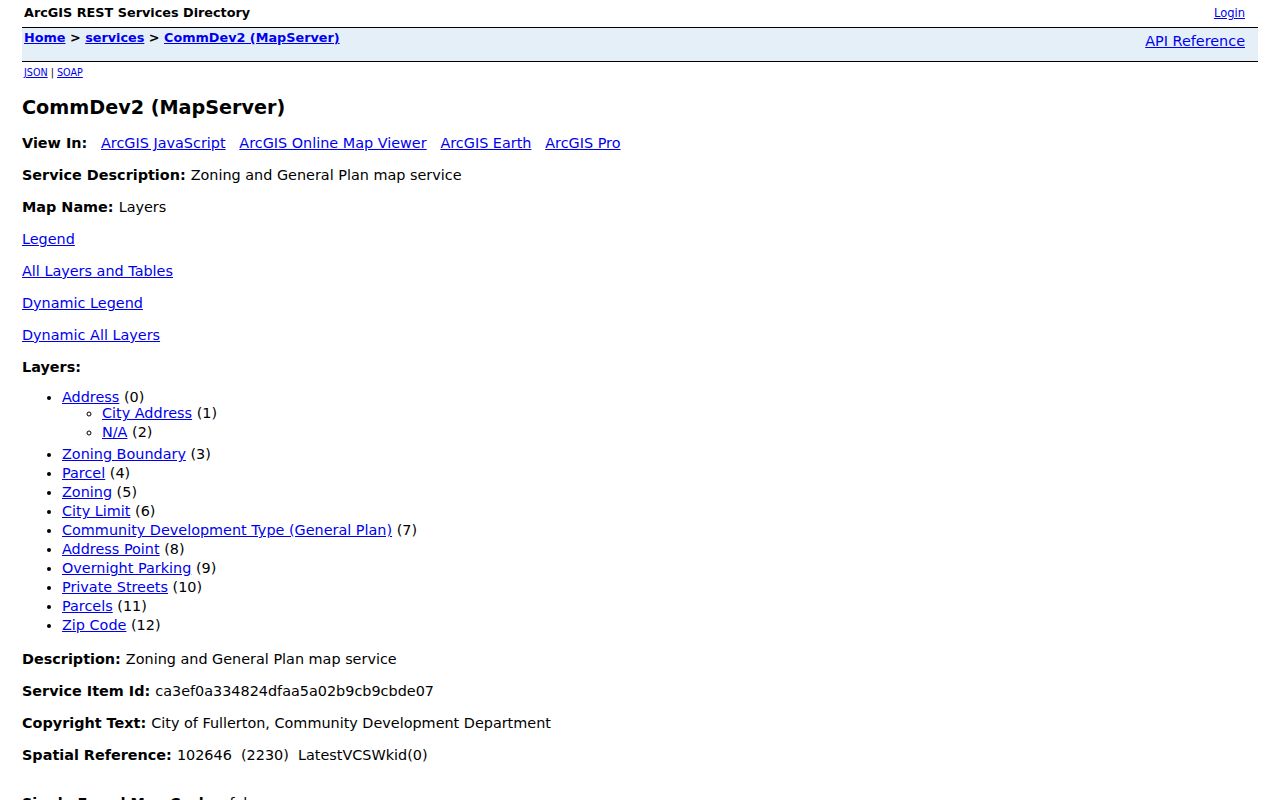Open Dynamic All Layers link
Viewport: 1280px width, 800px height.
click(x=91, y=335)
